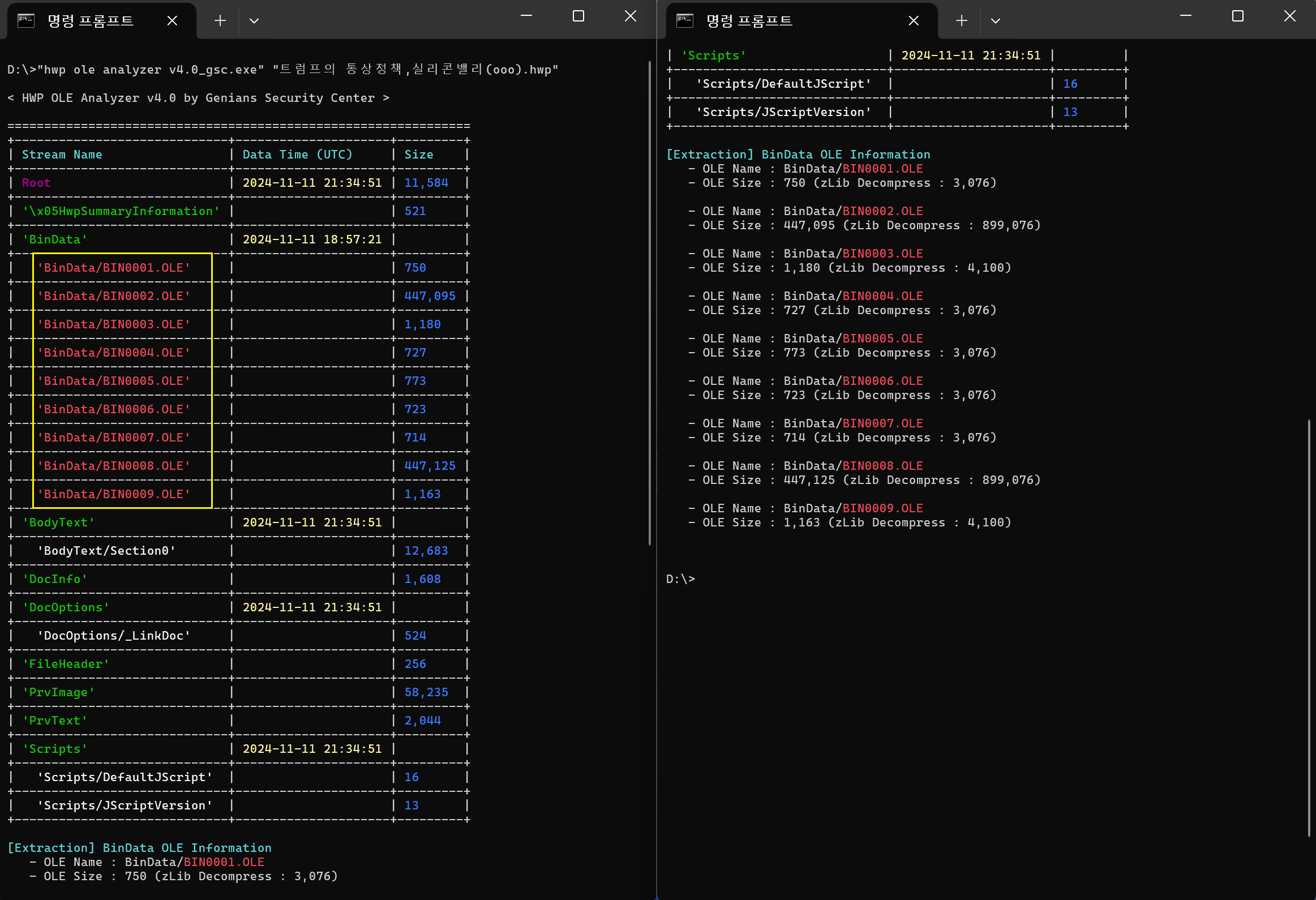The height and width of the screenshot is (900, 1316).
Task: Click the BinData timestamp 2024-11-11 18:57:21
Action: point(312,239)
